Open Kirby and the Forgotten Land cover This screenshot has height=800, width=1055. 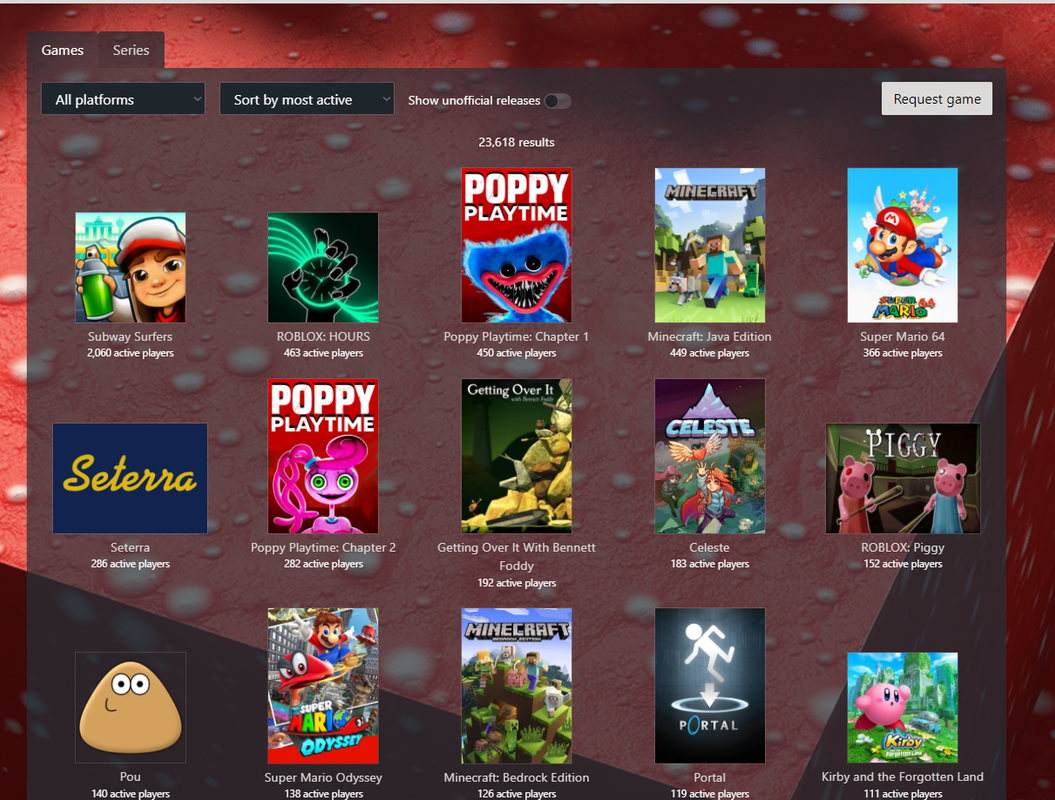[x=902, y=708]
